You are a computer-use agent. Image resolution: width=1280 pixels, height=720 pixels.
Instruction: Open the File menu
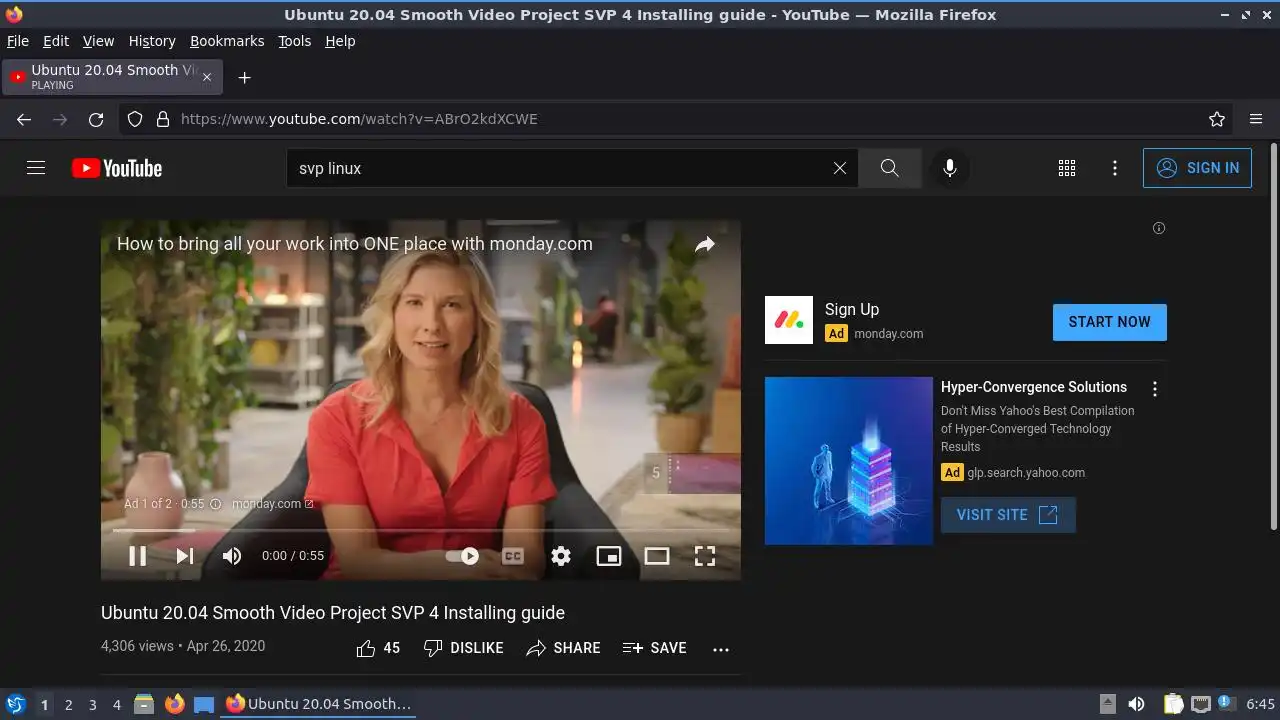(x=18, y=41)
